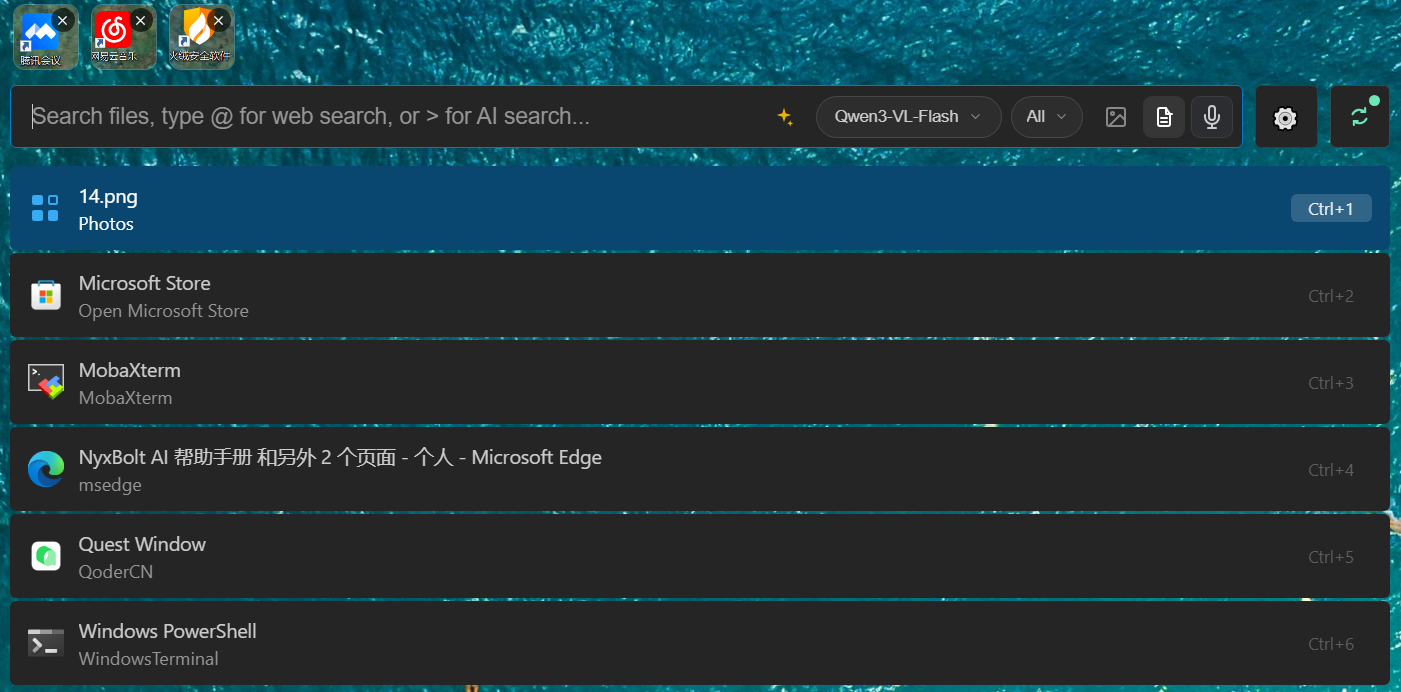
Task: Click the green sync refresh icon
Action: (1360, 117)
